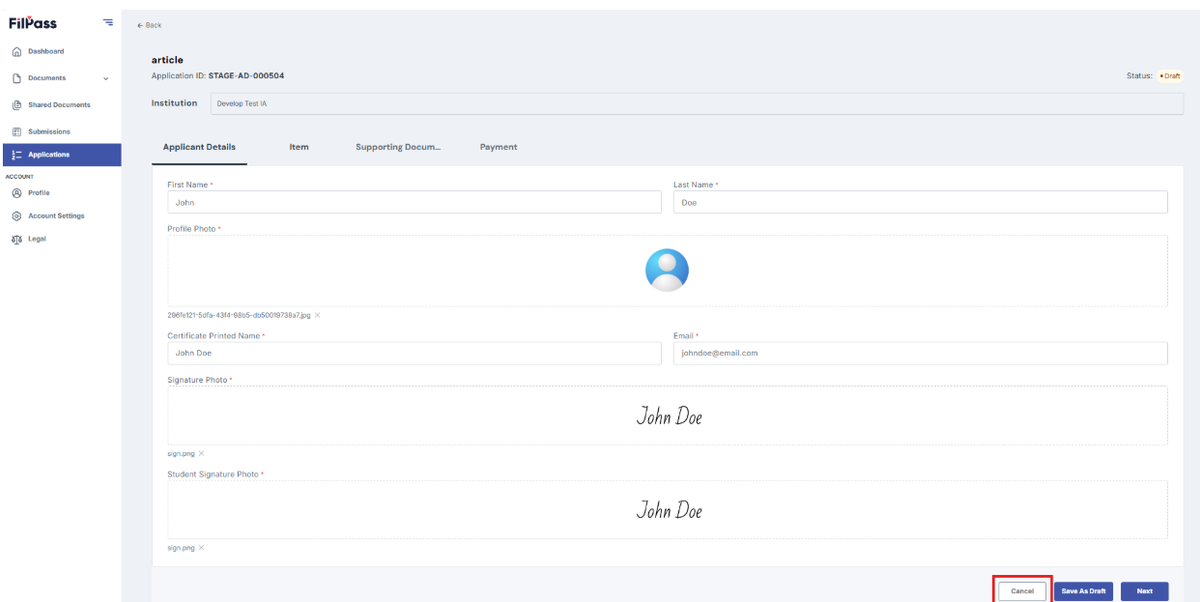The image size is (1200, 602).
Task: Click the Applications list icon
Action: point(16,155)
